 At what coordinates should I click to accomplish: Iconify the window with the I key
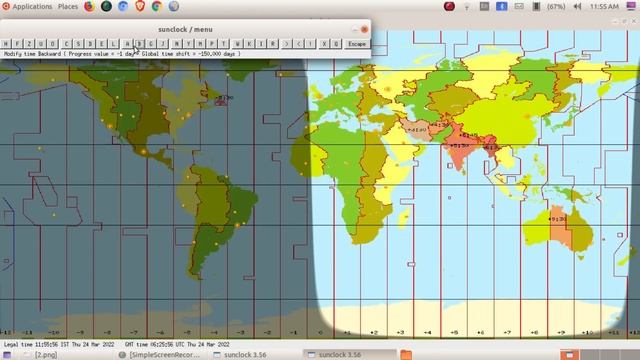[x=261, y=44]
